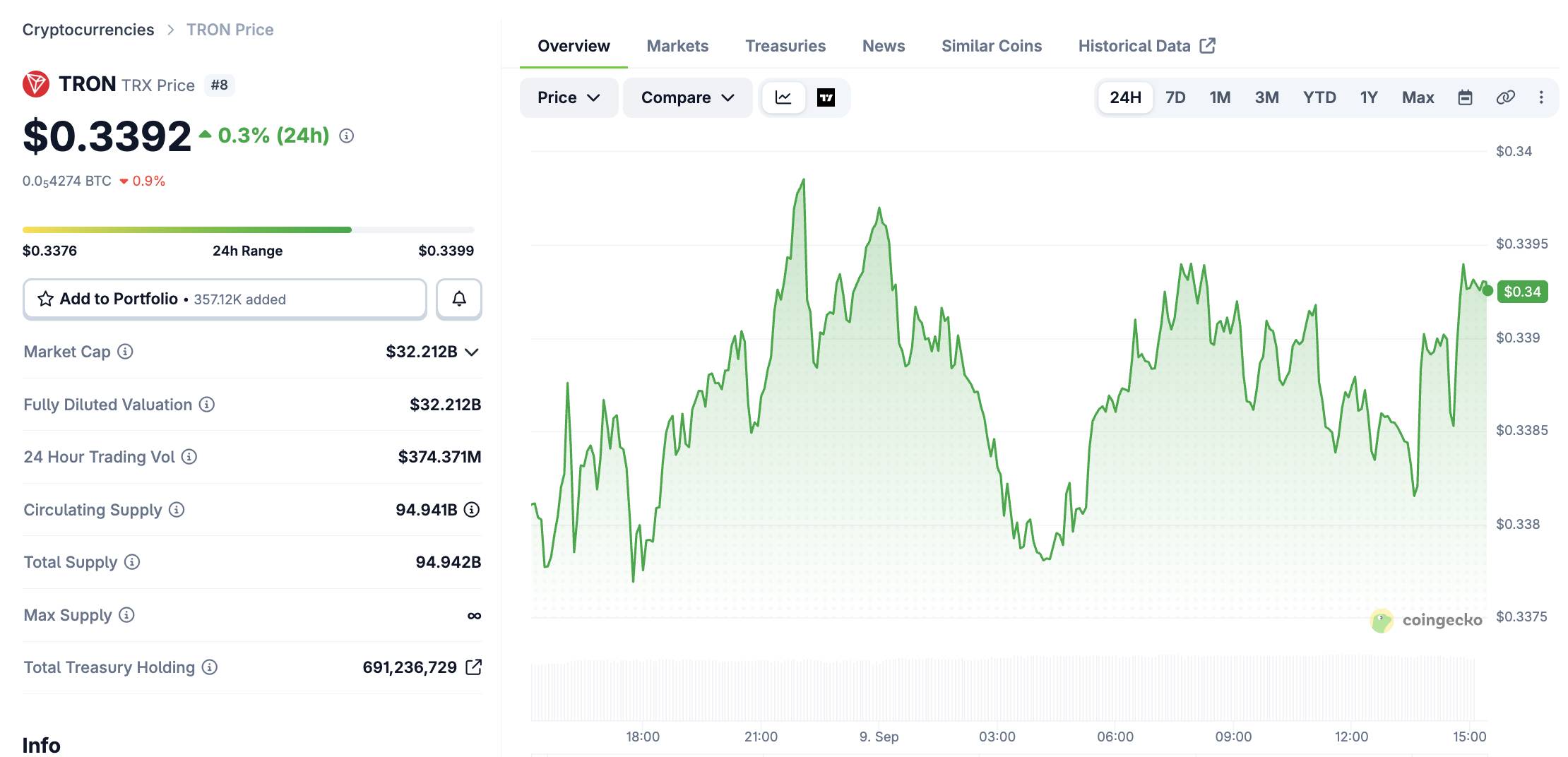Image resolution: width=1568 pixels, height=757 pixels.
Task: Open the Total Treasury Holding external link icon
Action: pyautogui.click(x=474, y=667)
